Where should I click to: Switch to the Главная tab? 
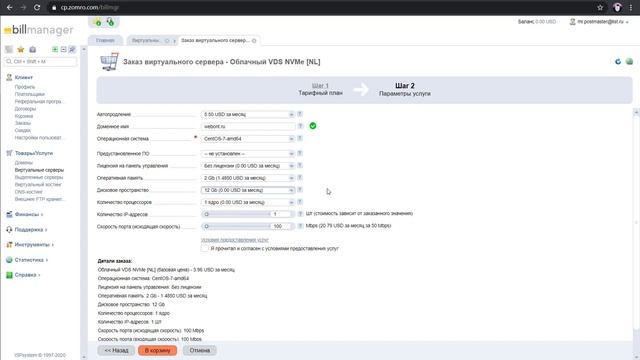(105, 40)
